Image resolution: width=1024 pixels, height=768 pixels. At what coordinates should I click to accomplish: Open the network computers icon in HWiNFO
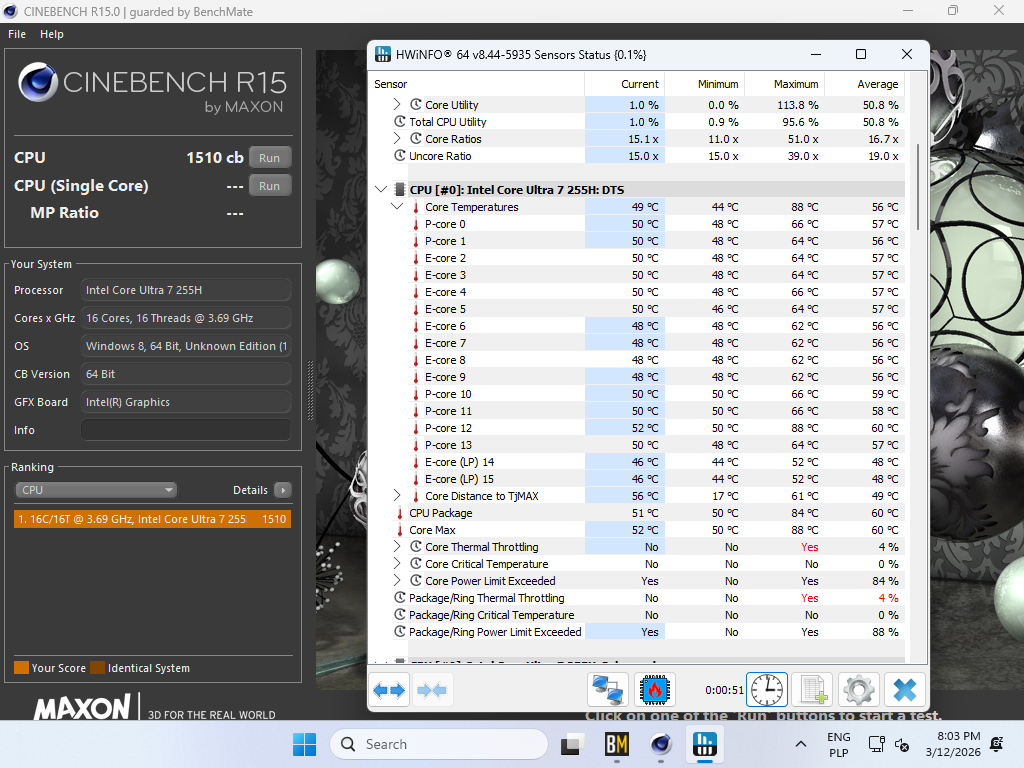[x=607, y=690]
